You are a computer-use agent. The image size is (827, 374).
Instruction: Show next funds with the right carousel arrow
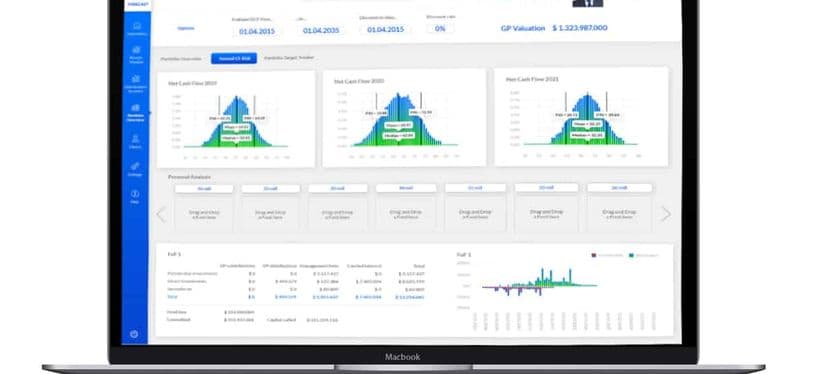click(x=666, y=214)
